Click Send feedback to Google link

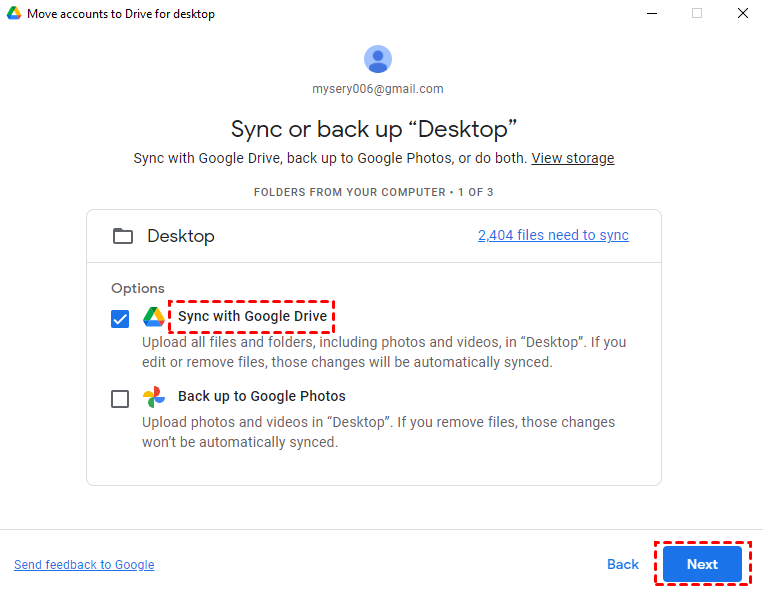coord(84,565)
